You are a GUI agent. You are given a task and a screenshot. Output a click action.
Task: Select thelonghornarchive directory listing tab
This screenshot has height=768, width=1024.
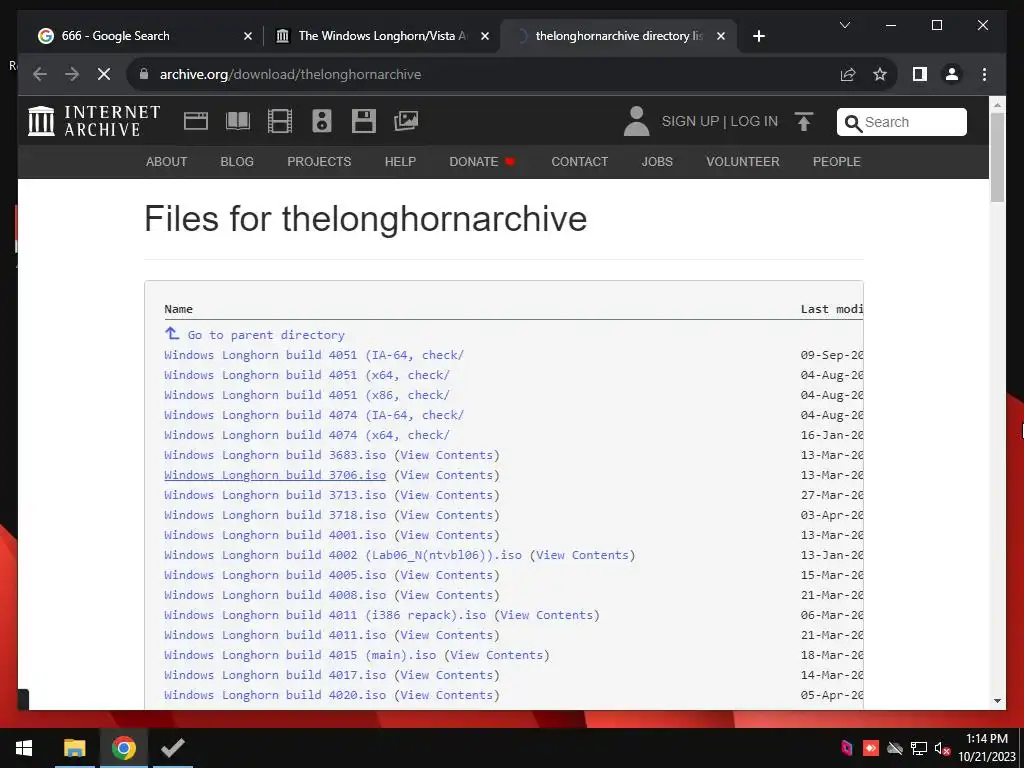619,36
